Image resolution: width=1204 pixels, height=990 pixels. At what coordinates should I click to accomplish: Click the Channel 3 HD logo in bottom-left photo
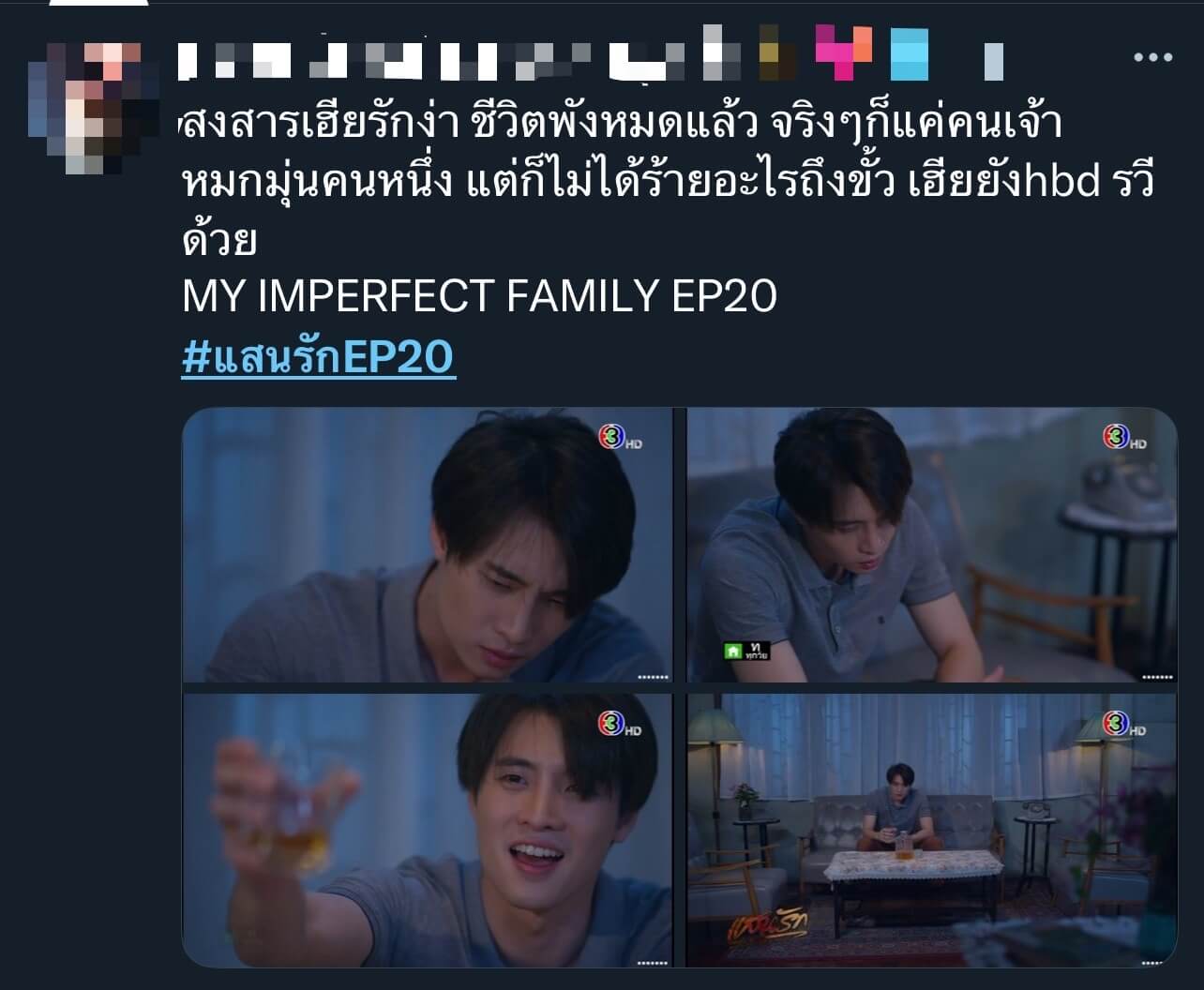[x=620, y=724]
